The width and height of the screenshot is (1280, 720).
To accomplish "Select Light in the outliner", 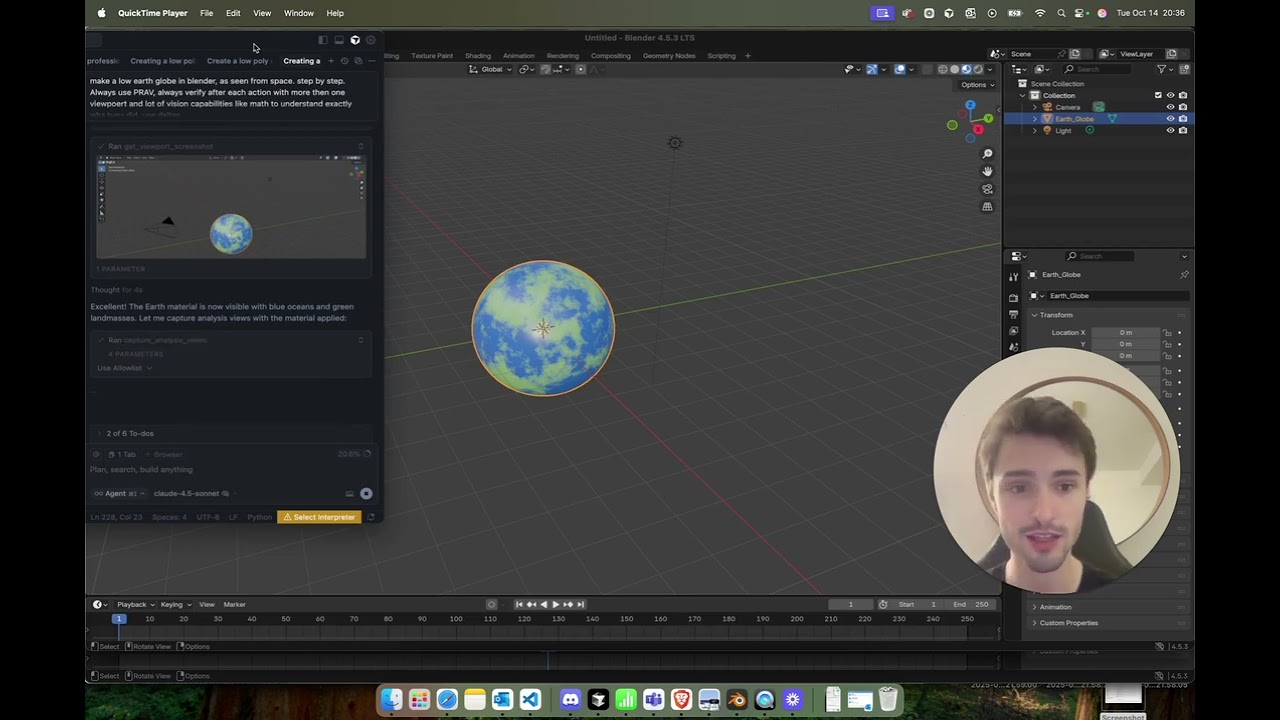I will (1063, 131).
